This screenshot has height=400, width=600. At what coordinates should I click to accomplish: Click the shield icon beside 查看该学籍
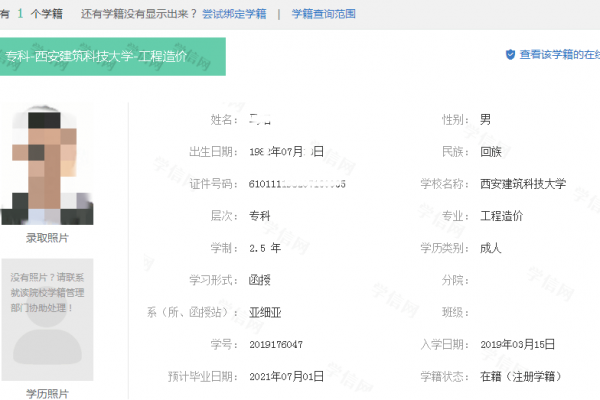[x=510, y=55]
